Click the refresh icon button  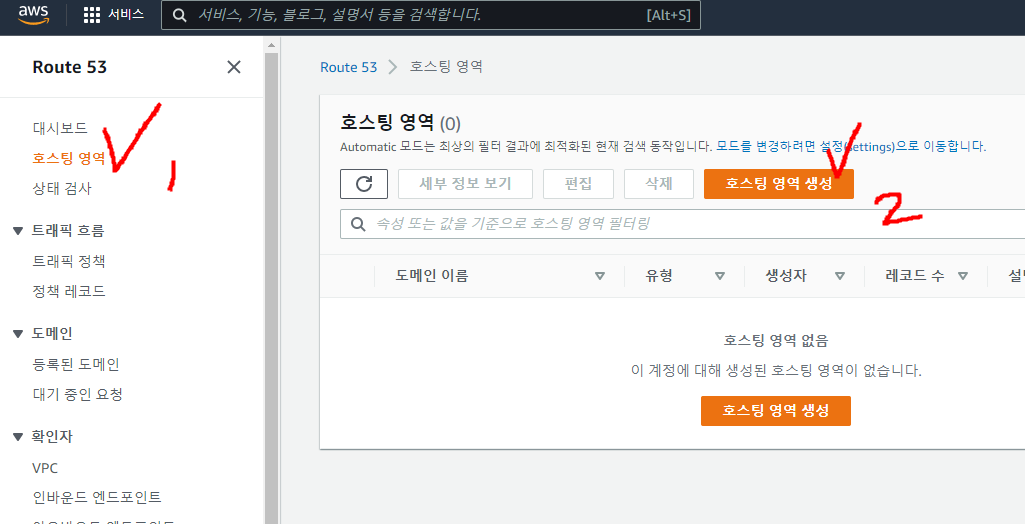click(x=364, y=184)
